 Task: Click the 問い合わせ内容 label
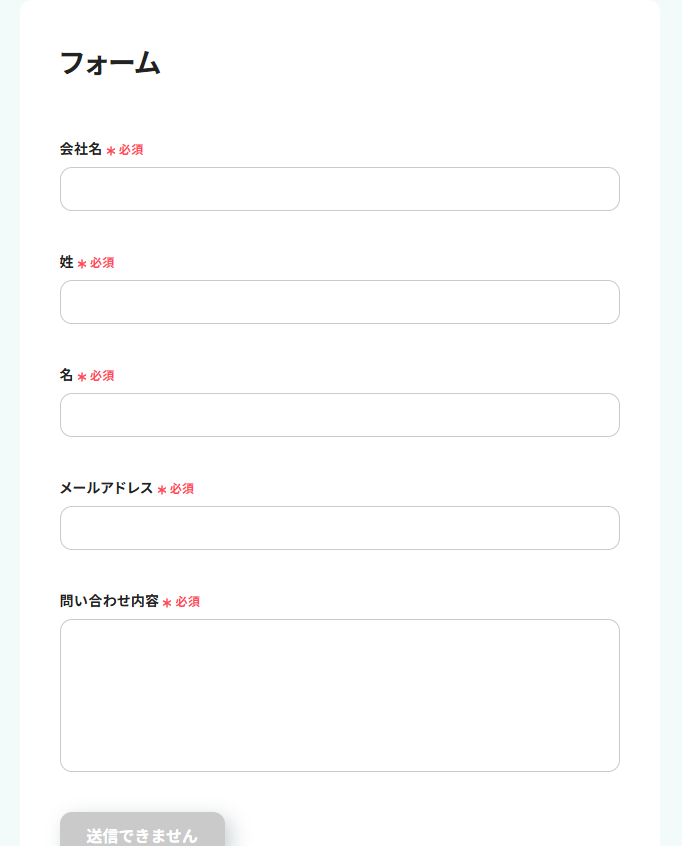point(109,601)
